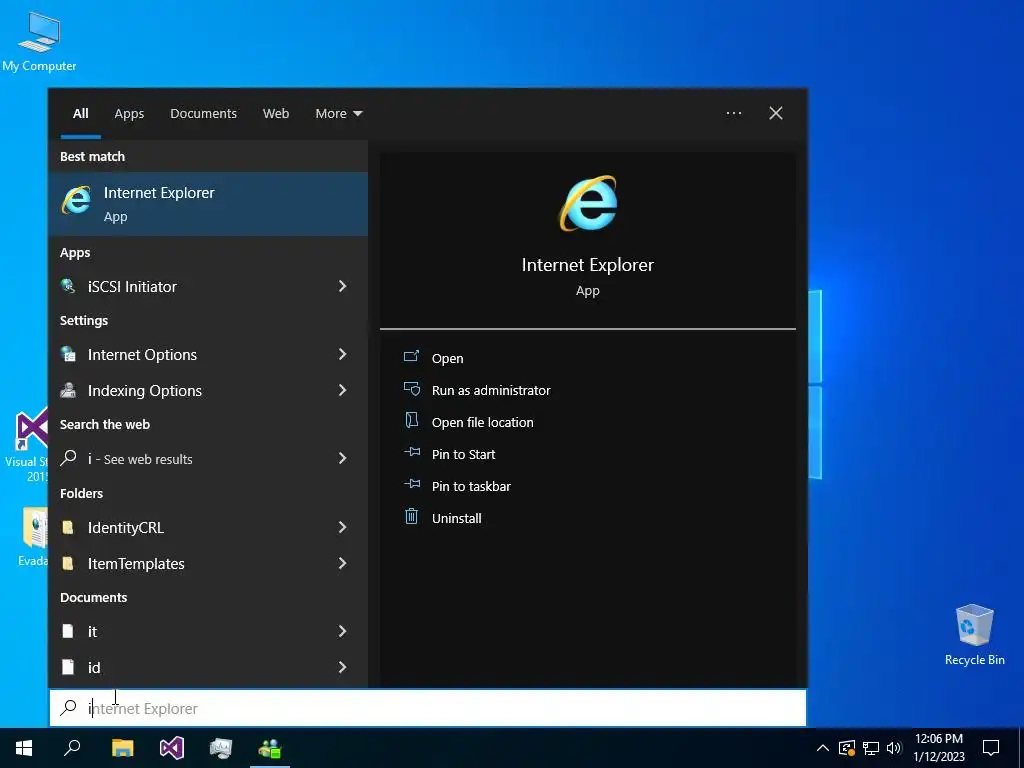
Task: Switch to the Documents search tab
Action: (x=203, y=114)
